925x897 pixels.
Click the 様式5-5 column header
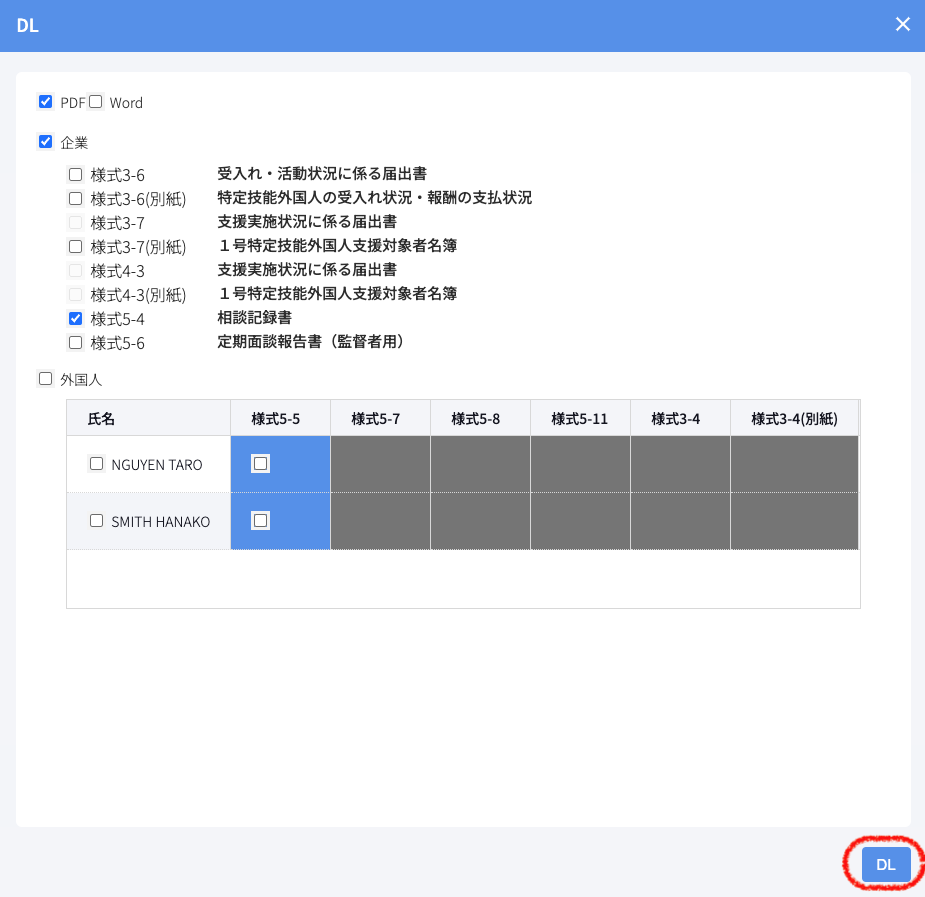pyautogui.click(x=276, y=419)
